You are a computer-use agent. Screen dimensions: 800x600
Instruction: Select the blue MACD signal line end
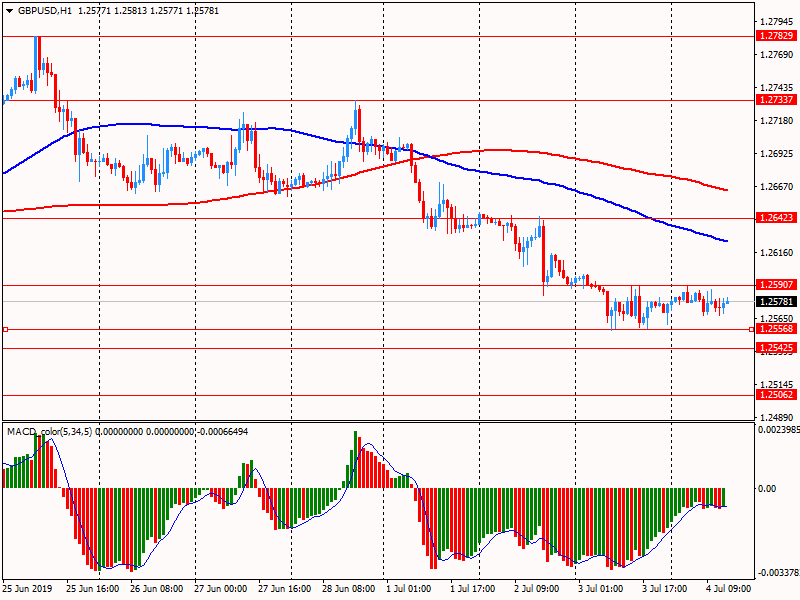725,507
